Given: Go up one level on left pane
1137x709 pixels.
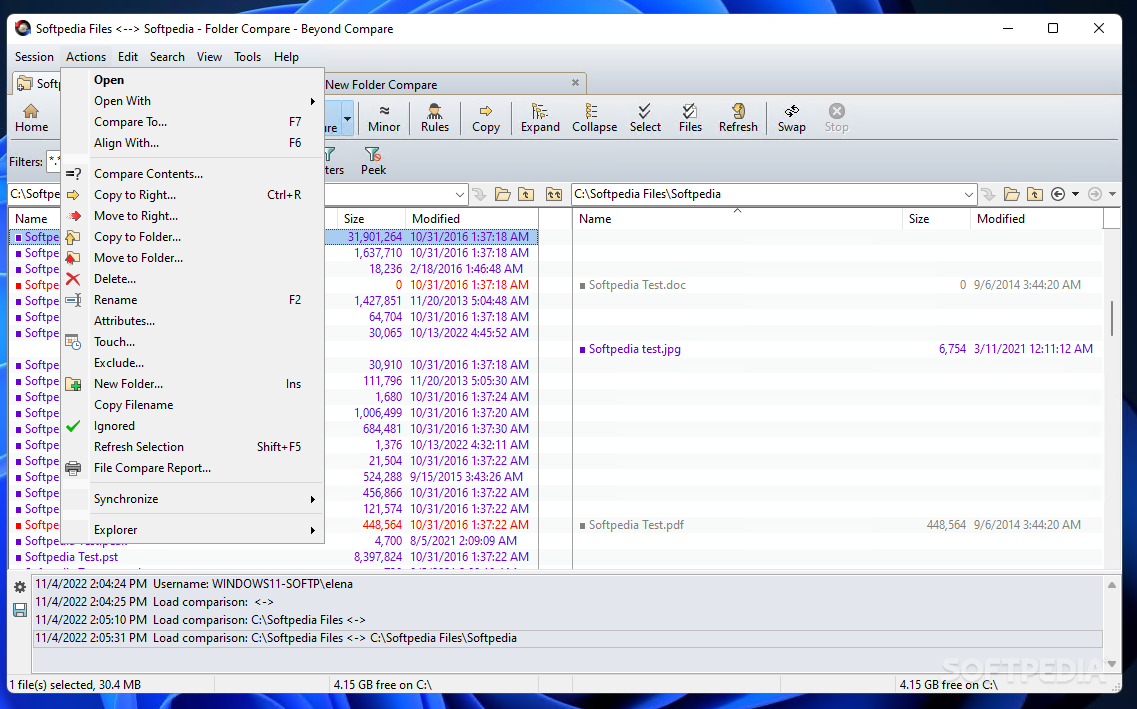Looking at the screenshot, I should [x=526, y=194].
